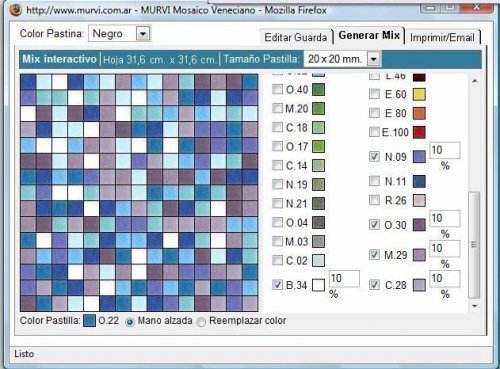Select the gray O.04 color swatch
The image size is (500, 369).
click(318, 223)
